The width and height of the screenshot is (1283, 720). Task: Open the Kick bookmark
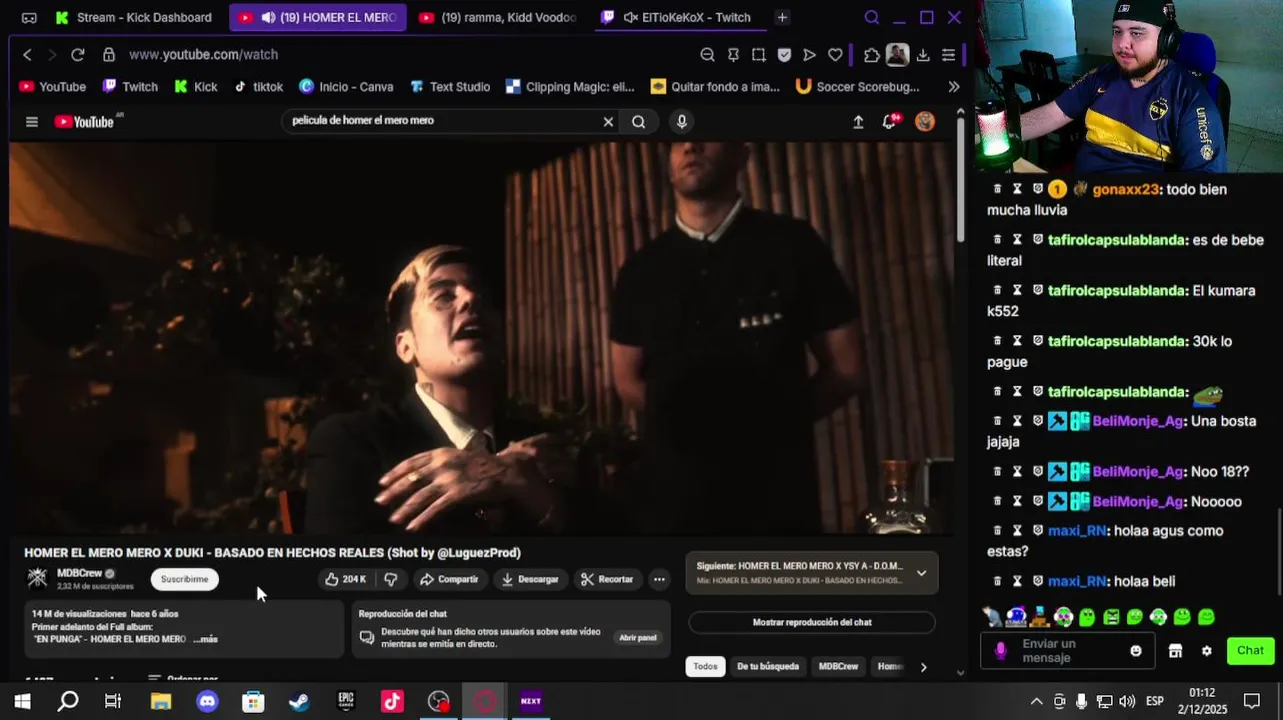[x=195, y=87]
